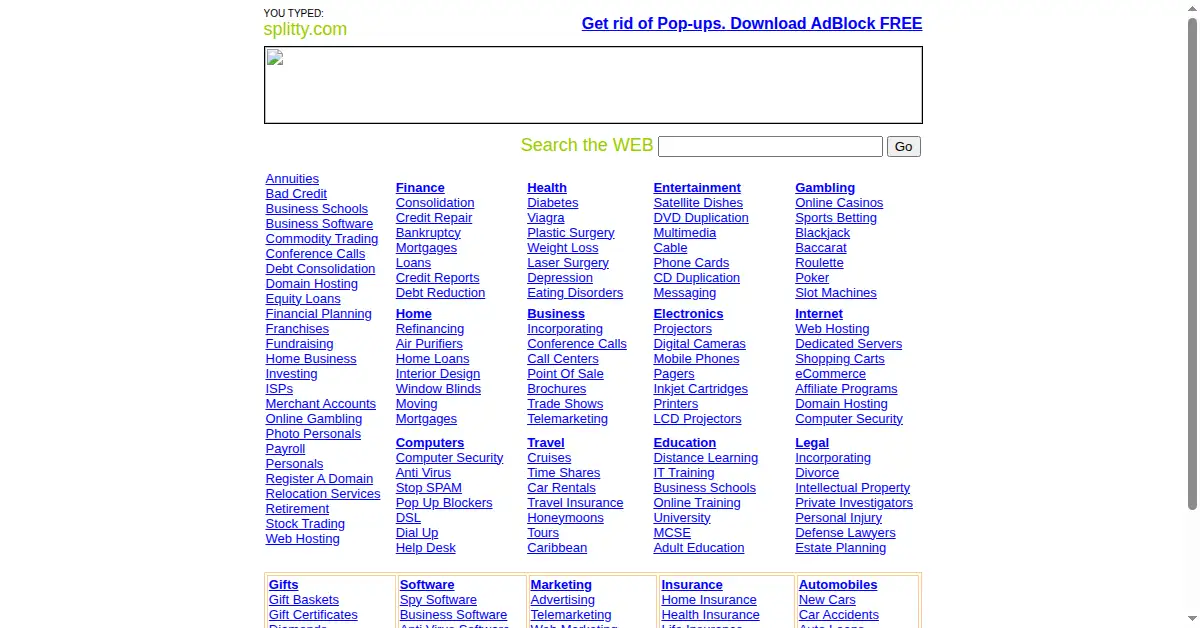Select the Satellite Dishes link
Viewport: 1200px width, 628px height.
click(698, 203)
